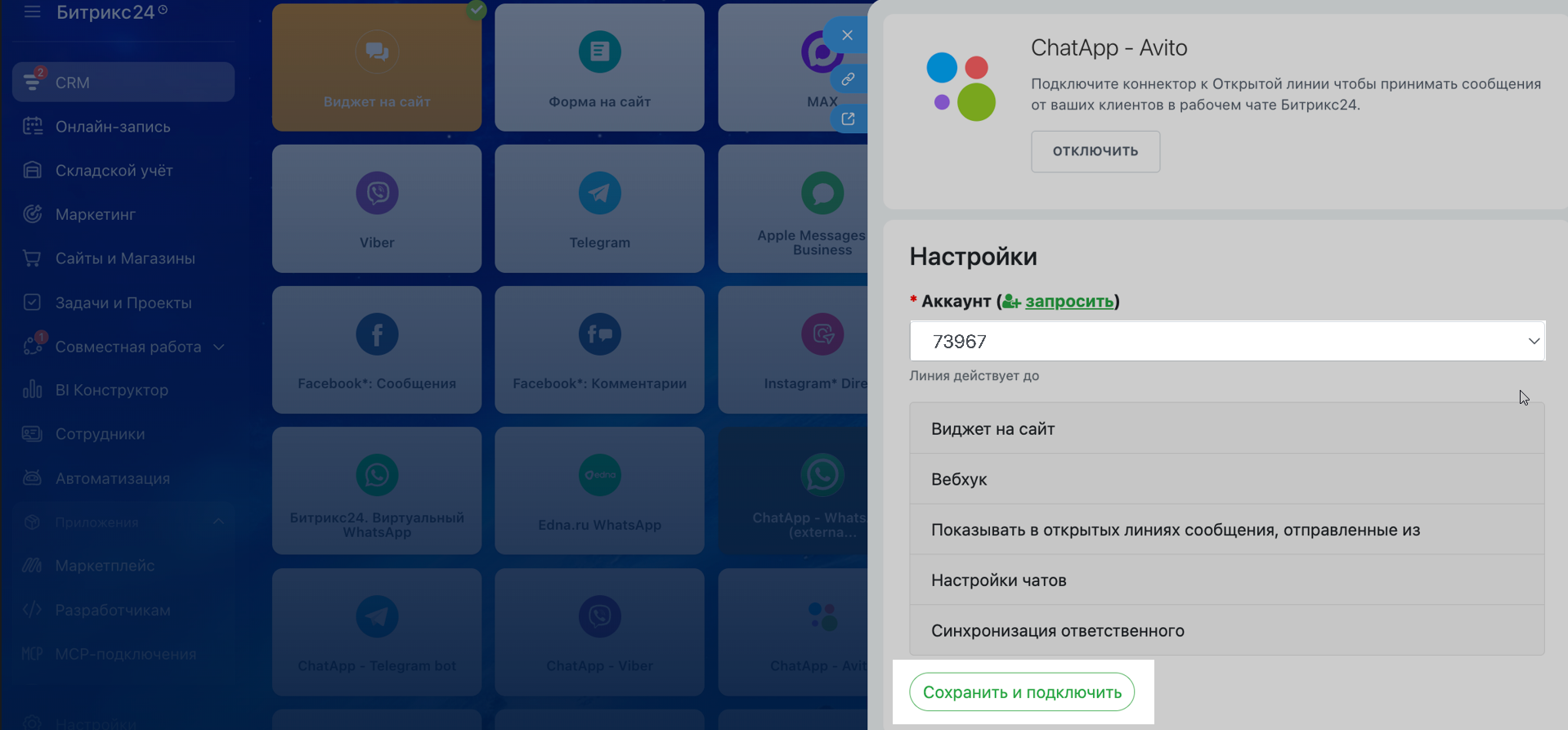Screen dimensions: 1568x730
Task: Click the request account link
Action: coord(1068,301)
